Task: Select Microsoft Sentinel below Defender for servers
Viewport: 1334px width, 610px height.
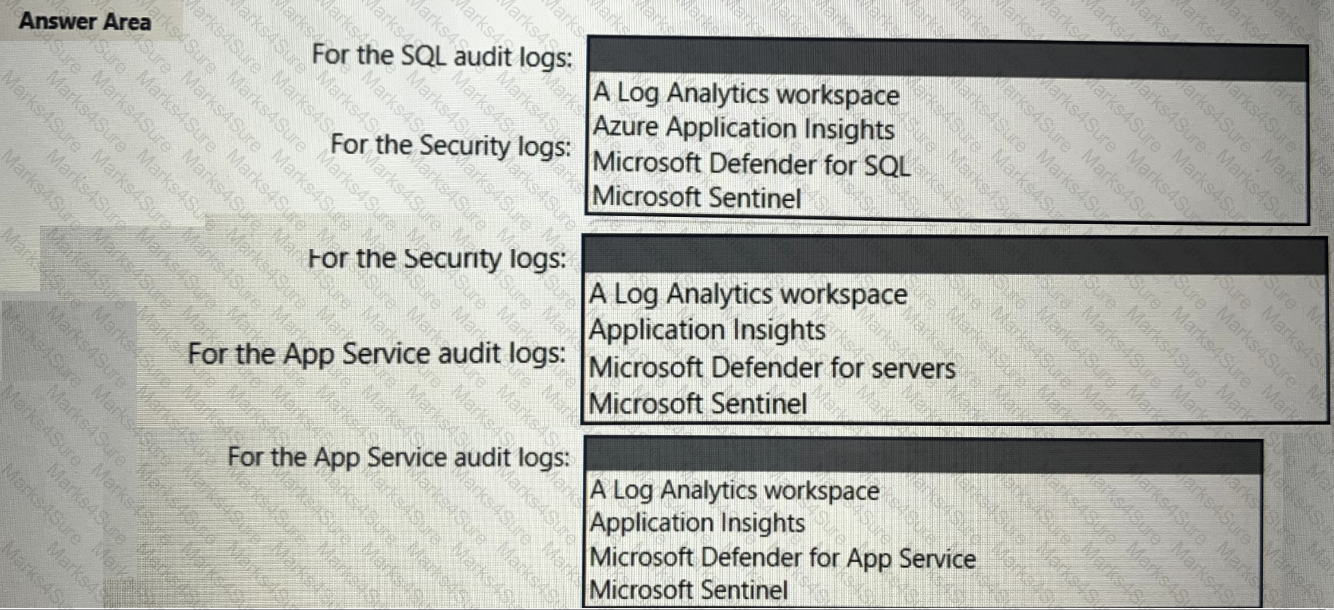Action: point(697,404)
